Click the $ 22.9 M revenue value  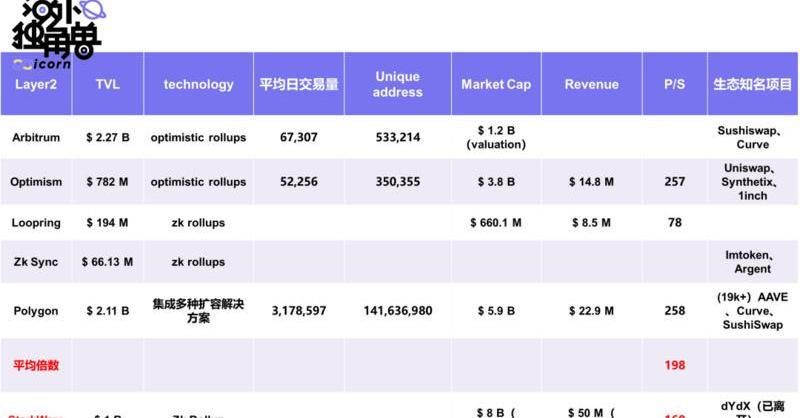(x=591, y=311)
